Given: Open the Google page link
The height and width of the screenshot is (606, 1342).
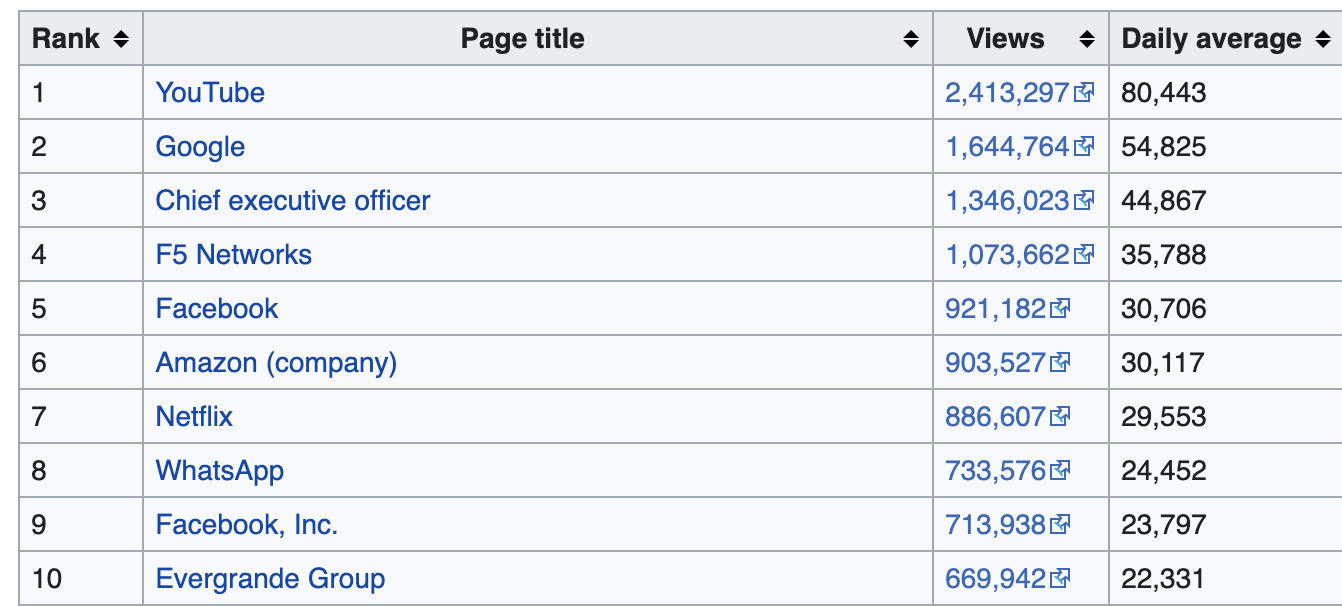Looking at the screenshot, I should click(x=200, y=147).
